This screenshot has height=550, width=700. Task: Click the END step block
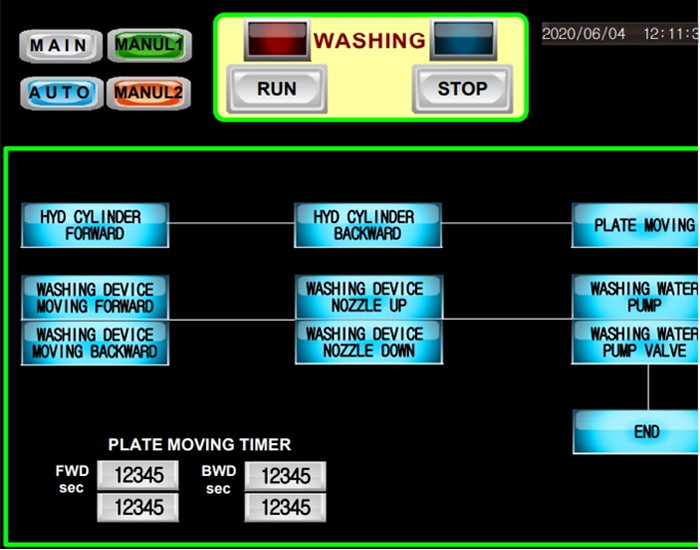(636, 432)
